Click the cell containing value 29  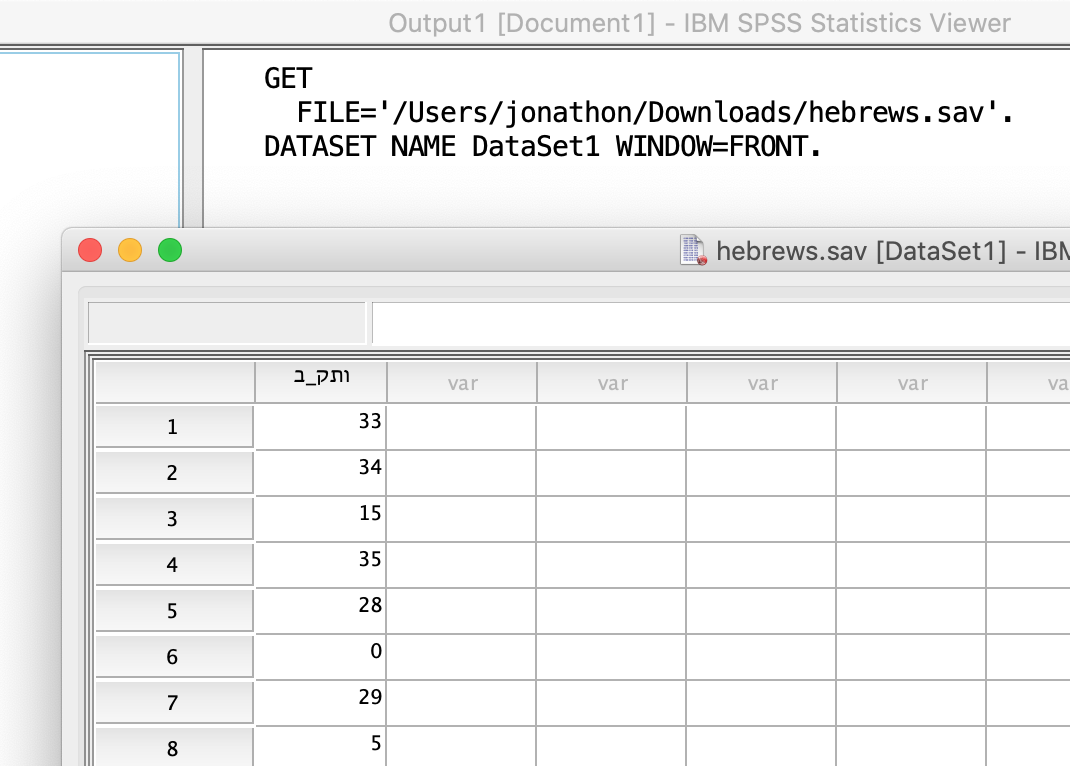click(320, 702)
